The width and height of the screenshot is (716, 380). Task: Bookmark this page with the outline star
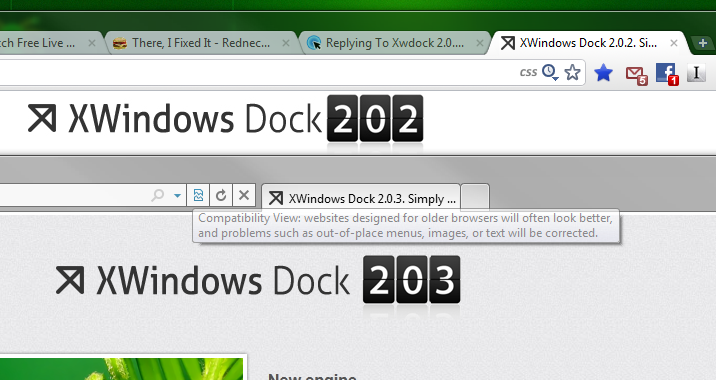572,72
